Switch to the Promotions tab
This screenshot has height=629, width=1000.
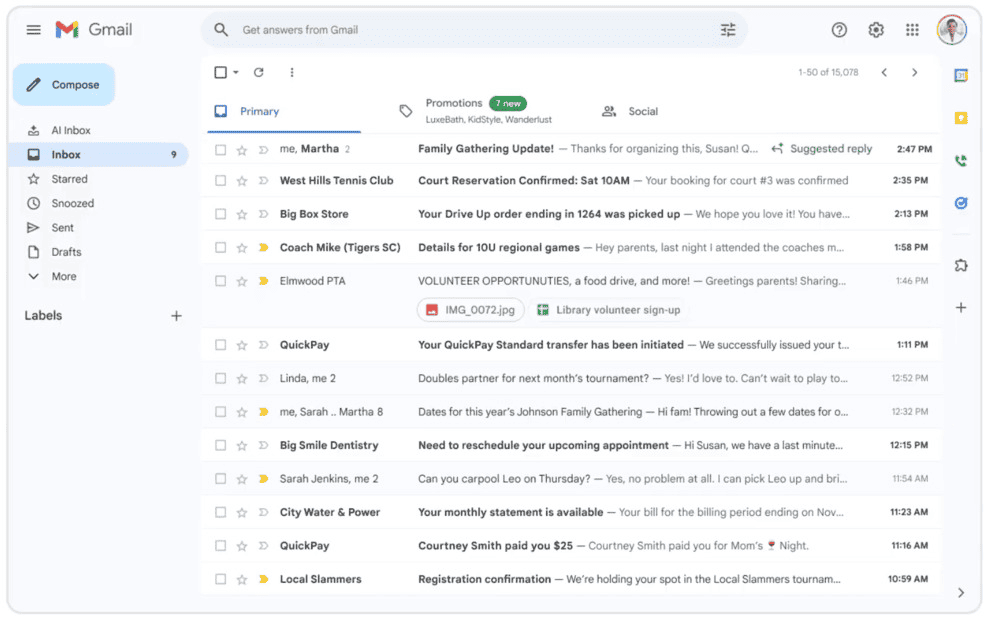pos(454,110)
